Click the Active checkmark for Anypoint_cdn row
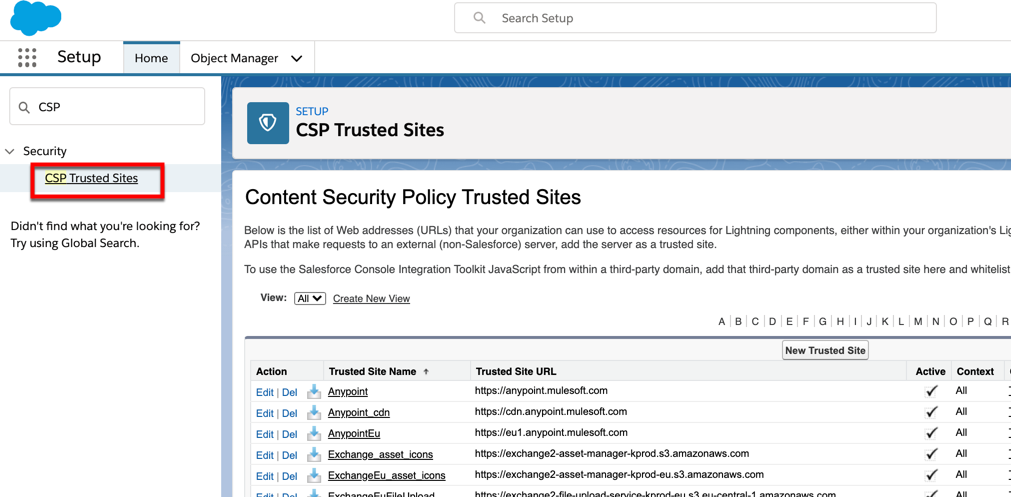Screen dimensions: 1011x497 point(931,413)
